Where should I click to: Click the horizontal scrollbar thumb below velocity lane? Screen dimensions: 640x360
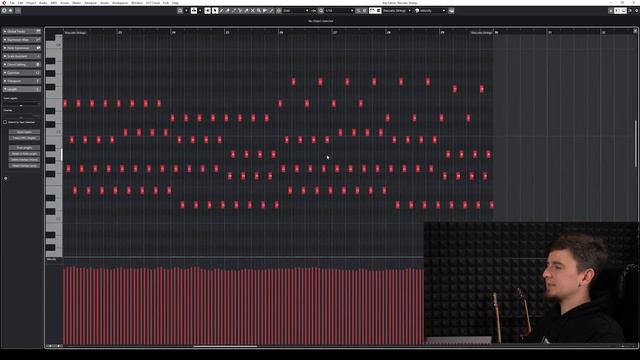tap(225, 346)
